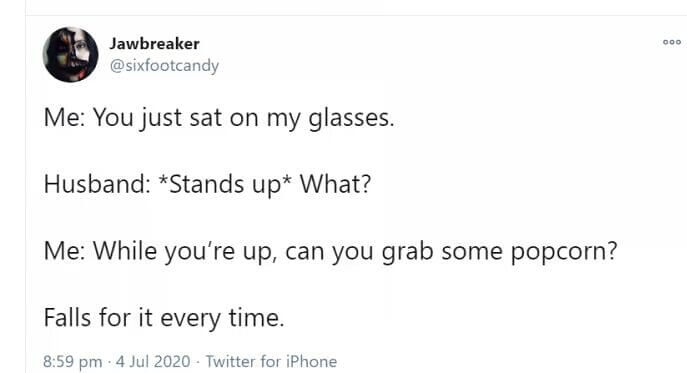This screenshot has width=687, height=373.
Task: Select the word 'glasses.' in the first line
Action: (351, 119)
